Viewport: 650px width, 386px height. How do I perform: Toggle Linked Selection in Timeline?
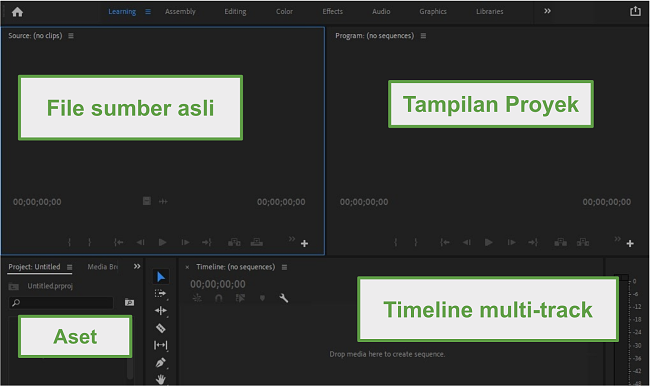coord(240,298)
